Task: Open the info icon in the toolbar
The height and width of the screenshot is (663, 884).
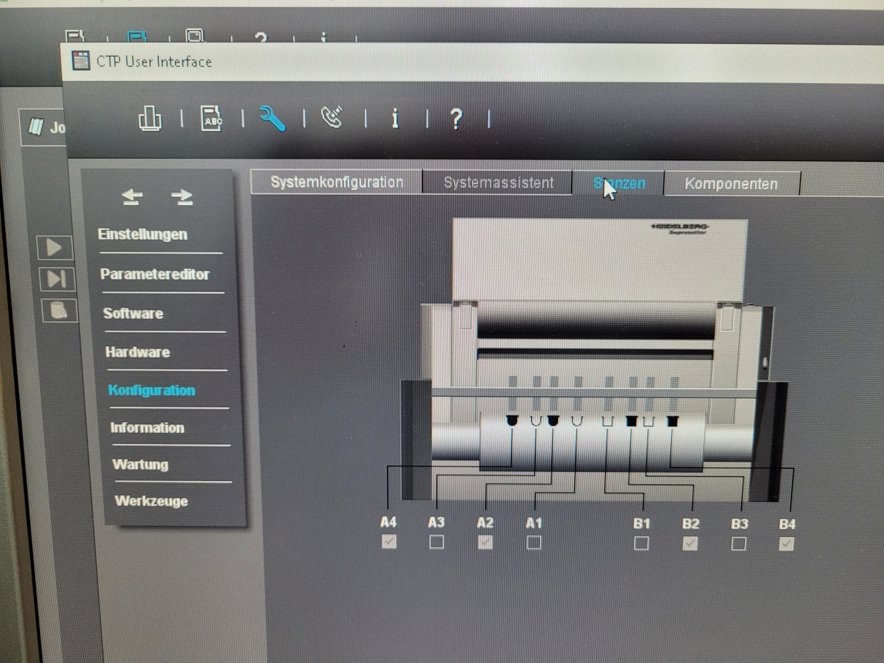Action: 394,118
